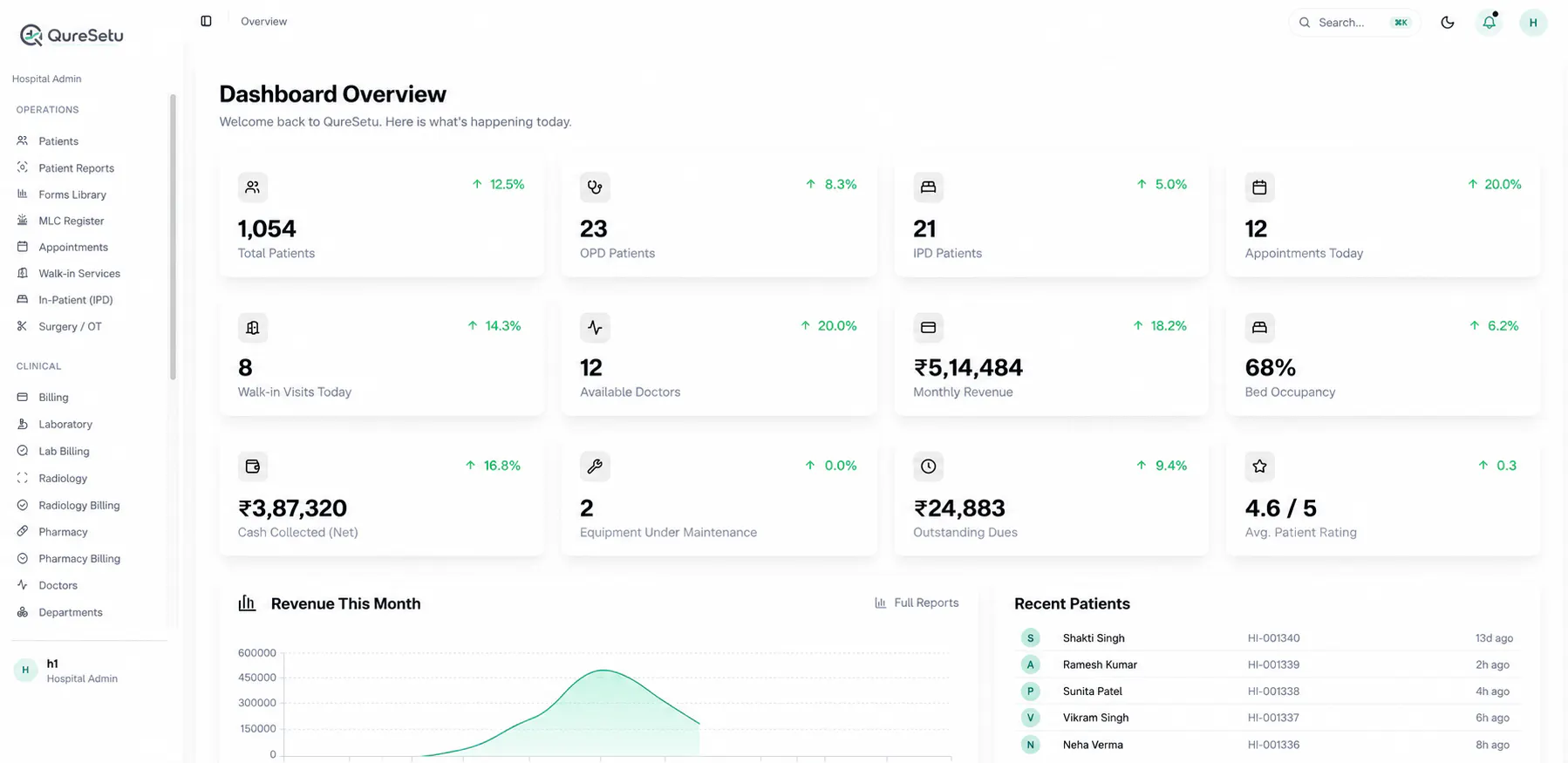Switch to dark mode with moon icon
Image resolution: width=1568 pixels, height=763 pixels.
1448,23
